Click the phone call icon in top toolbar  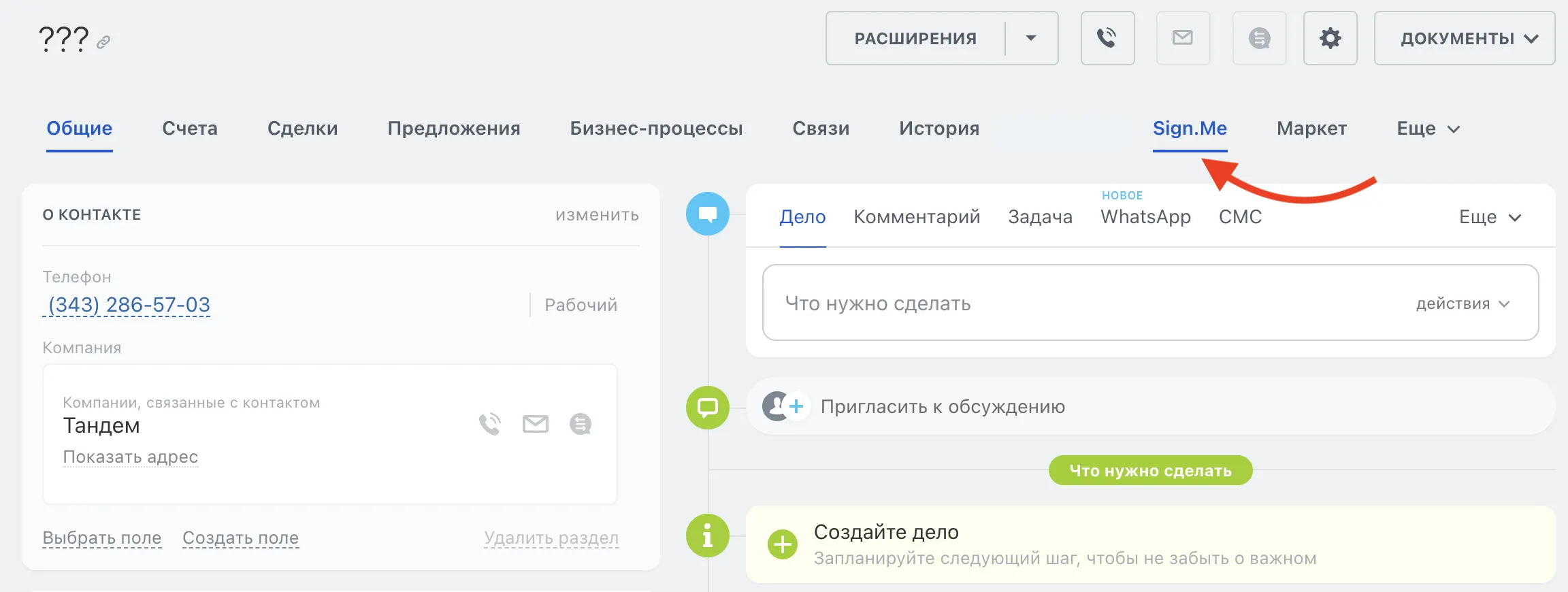tap(1107, 38)
